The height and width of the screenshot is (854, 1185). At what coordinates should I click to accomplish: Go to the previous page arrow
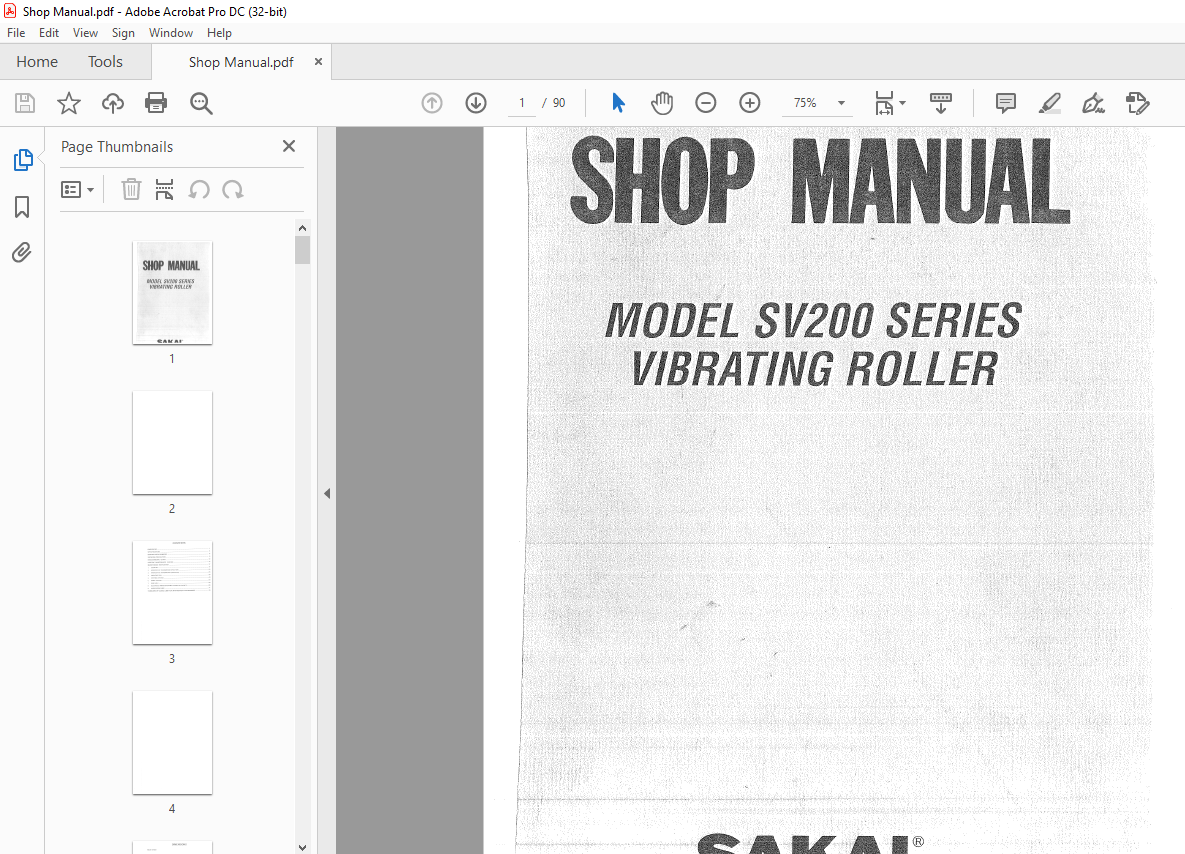tap(432, 103)
